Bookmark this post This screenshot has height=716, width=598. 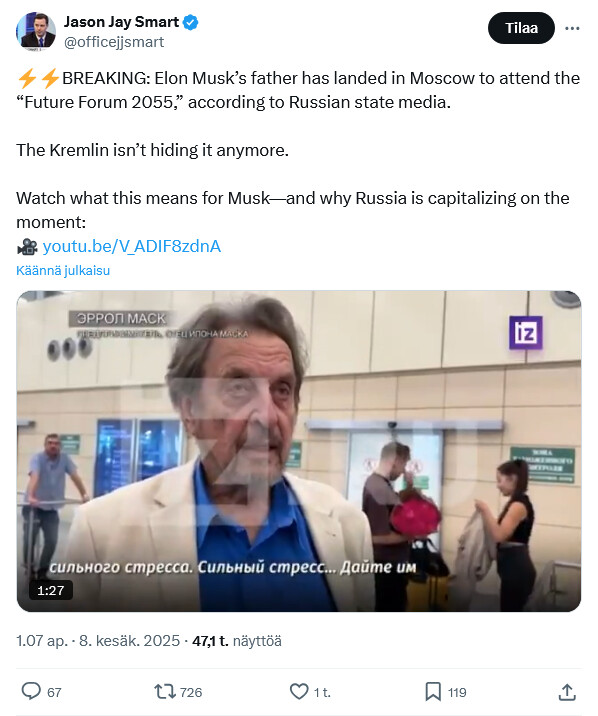click(x=433, y=691)
